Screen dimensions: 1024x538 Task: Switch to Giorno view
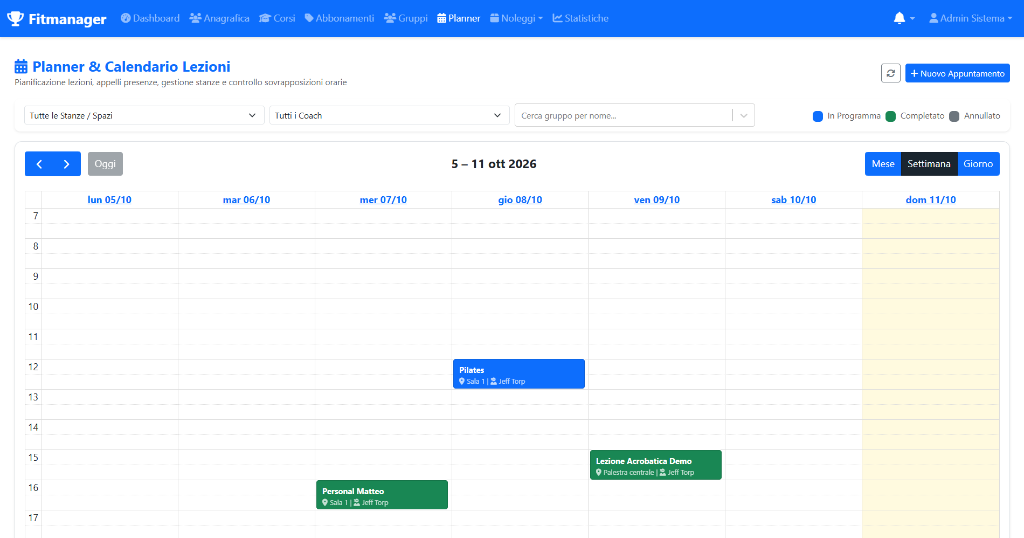click(978, 164)
